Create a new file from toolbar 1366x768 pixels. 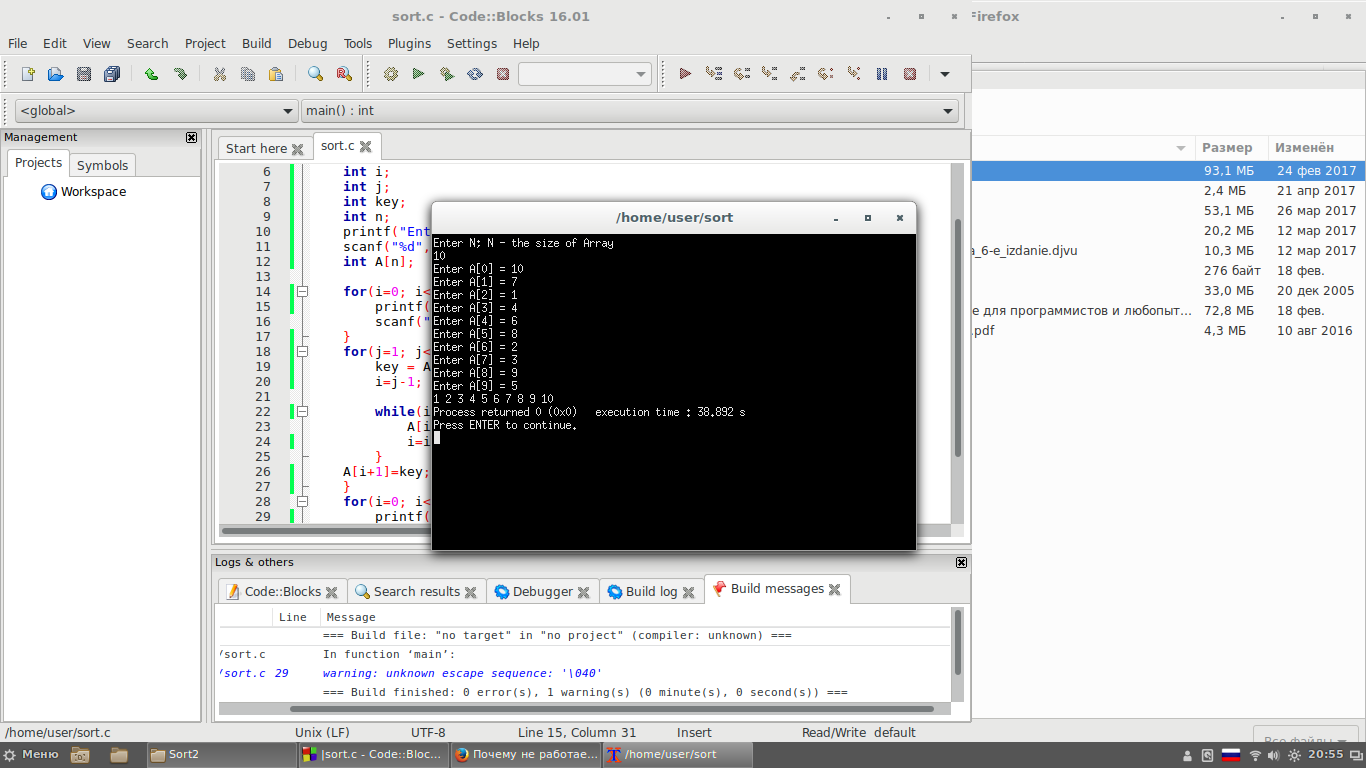[28, 74]
